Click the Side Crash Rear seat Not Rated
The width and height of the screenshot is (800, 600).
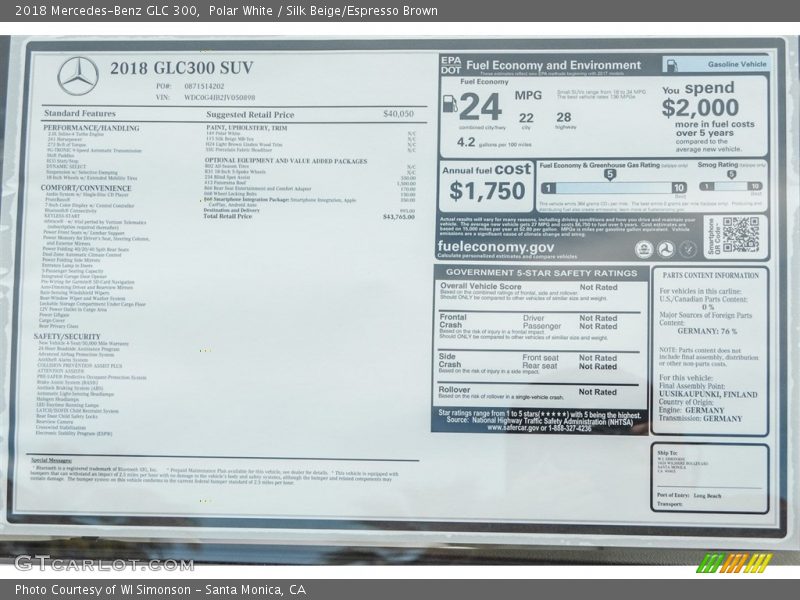pos(598,366)
